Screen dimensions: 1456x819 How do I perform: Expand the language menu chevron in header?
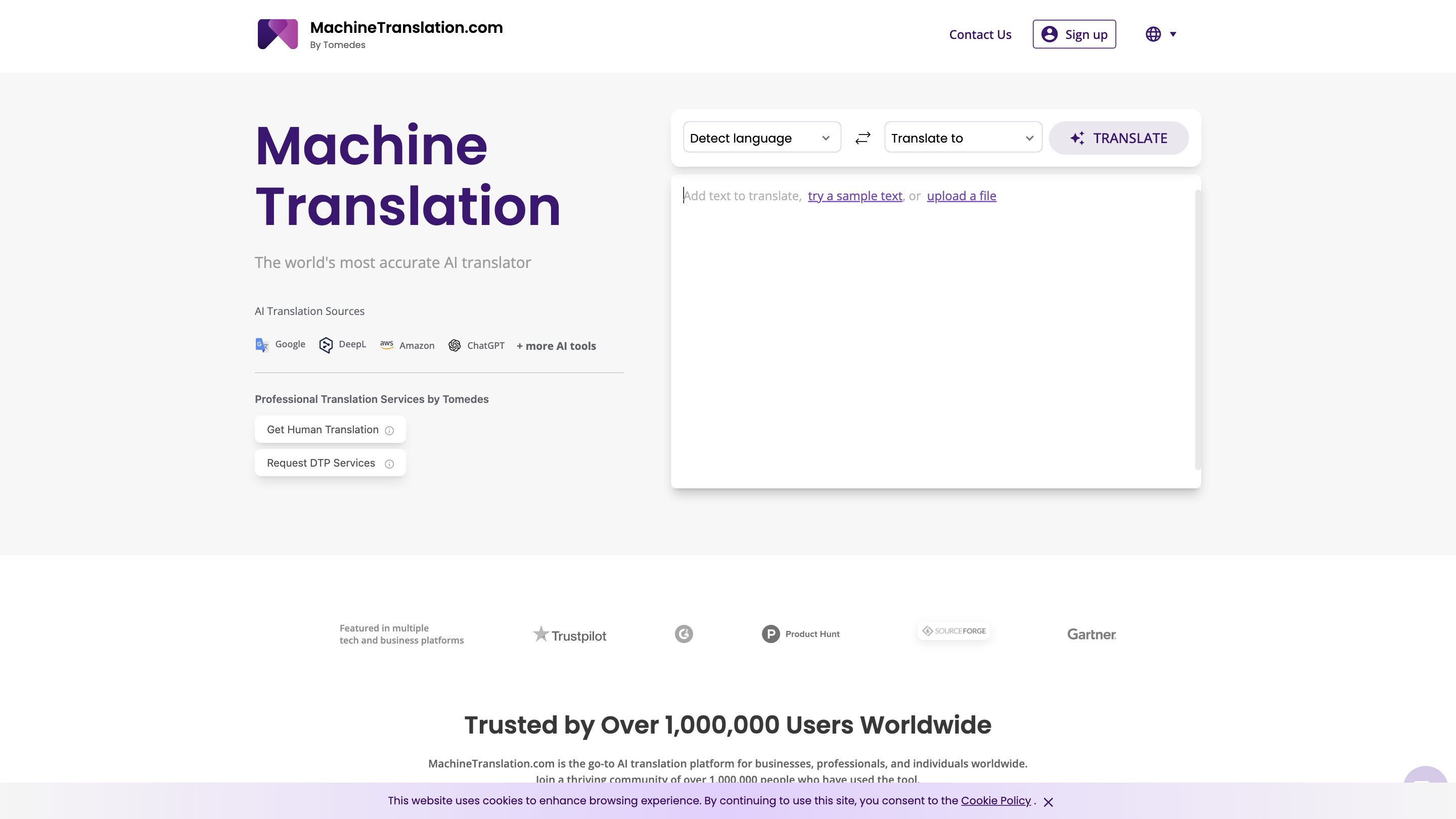pos(1173,34)
